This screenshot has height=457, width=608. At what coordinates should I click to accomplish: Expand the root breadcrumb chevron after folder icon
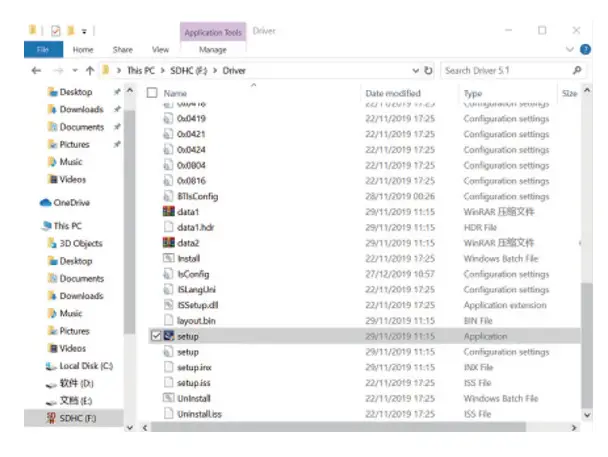coord(119,71)
